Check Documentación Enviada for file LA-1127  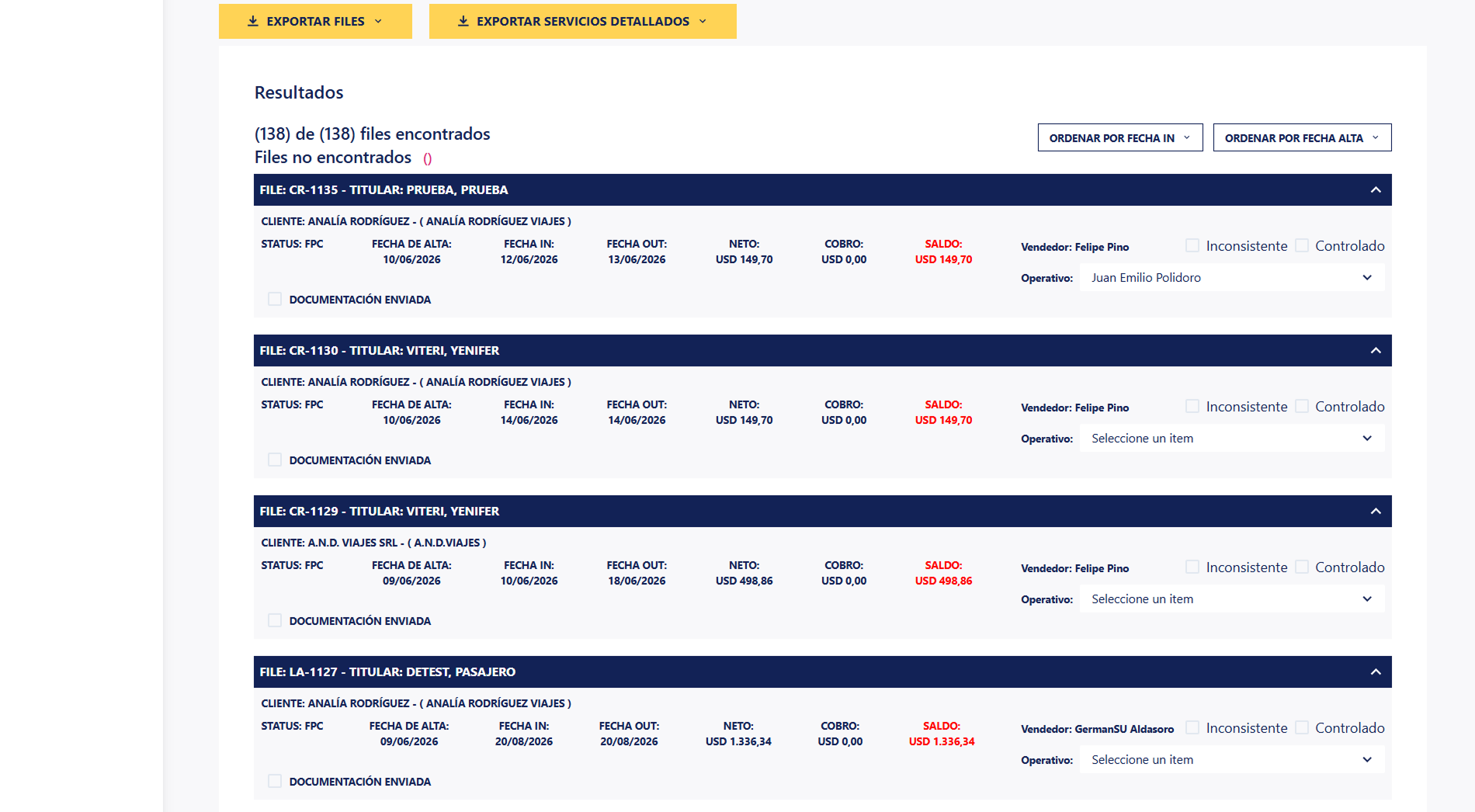(274, 781)
